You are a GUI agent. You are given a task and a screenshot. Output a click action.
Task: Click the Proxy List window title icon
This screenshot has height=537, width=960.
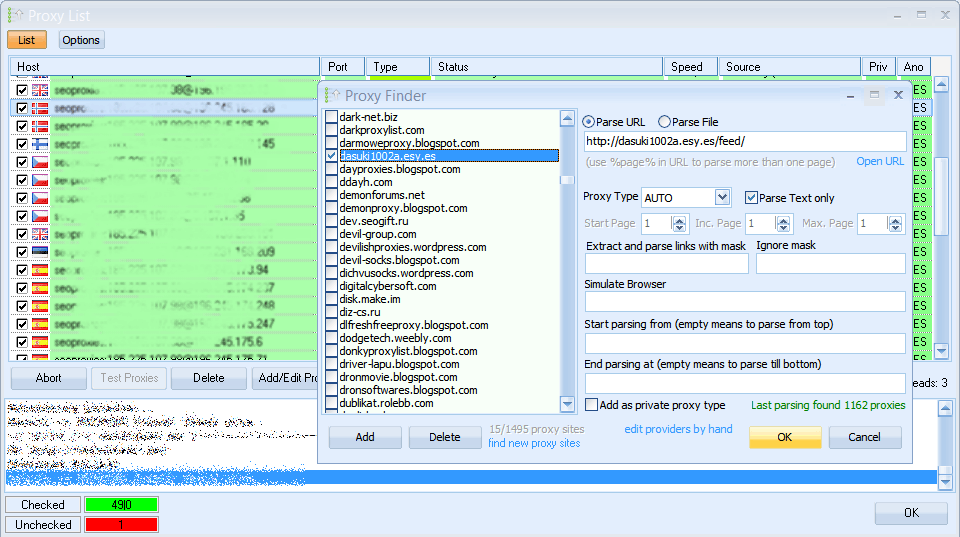pyautogui.click(x=14, y=16)
